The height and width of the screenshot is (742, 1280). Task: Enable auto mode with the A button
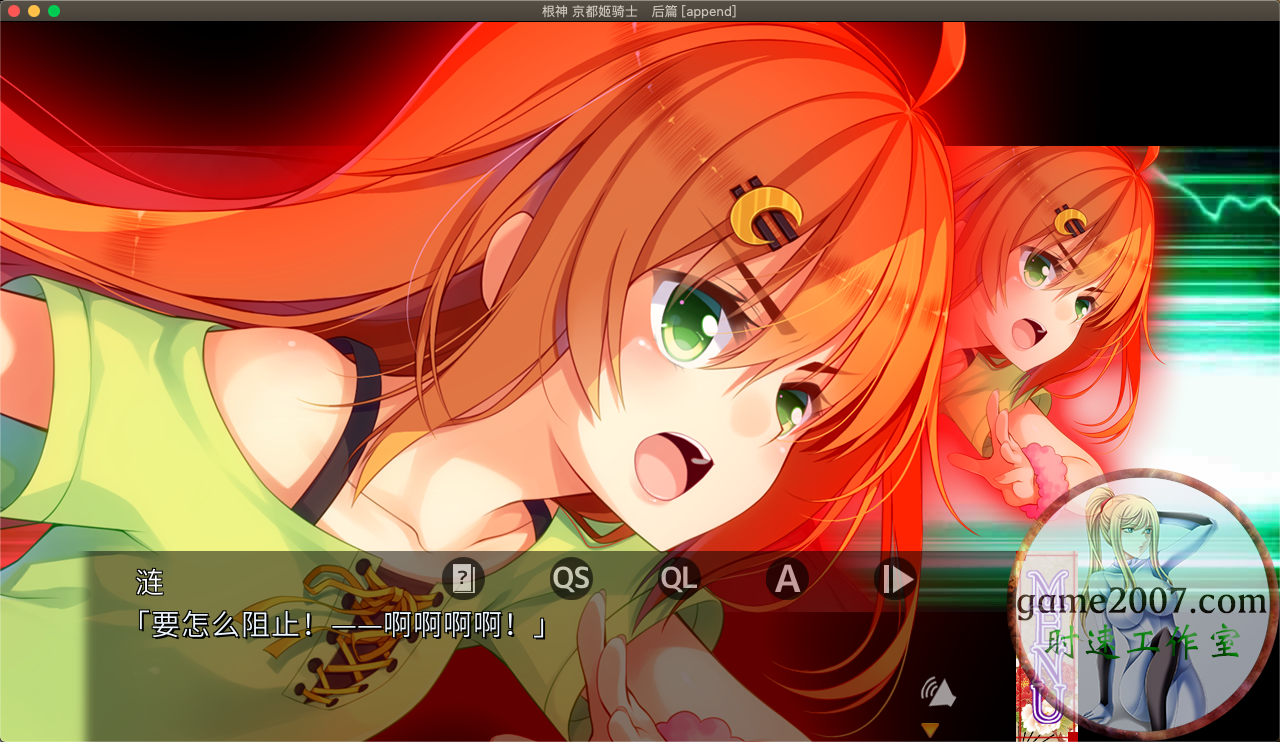(x=787, y=579)
